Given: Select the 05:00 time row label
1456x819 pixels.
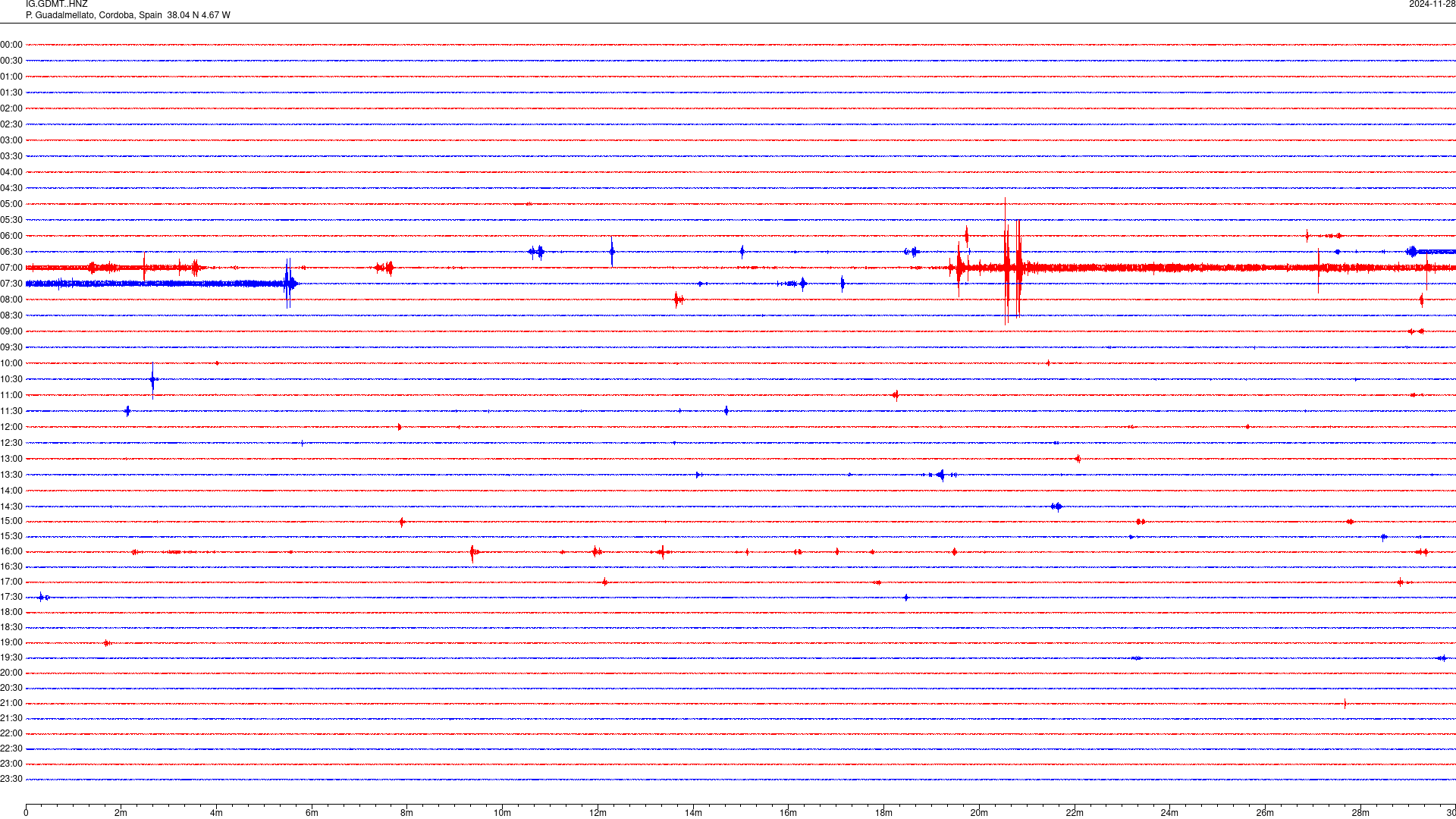Looking at the screenshot, I should pyautogui.click(x=11, y=204).
